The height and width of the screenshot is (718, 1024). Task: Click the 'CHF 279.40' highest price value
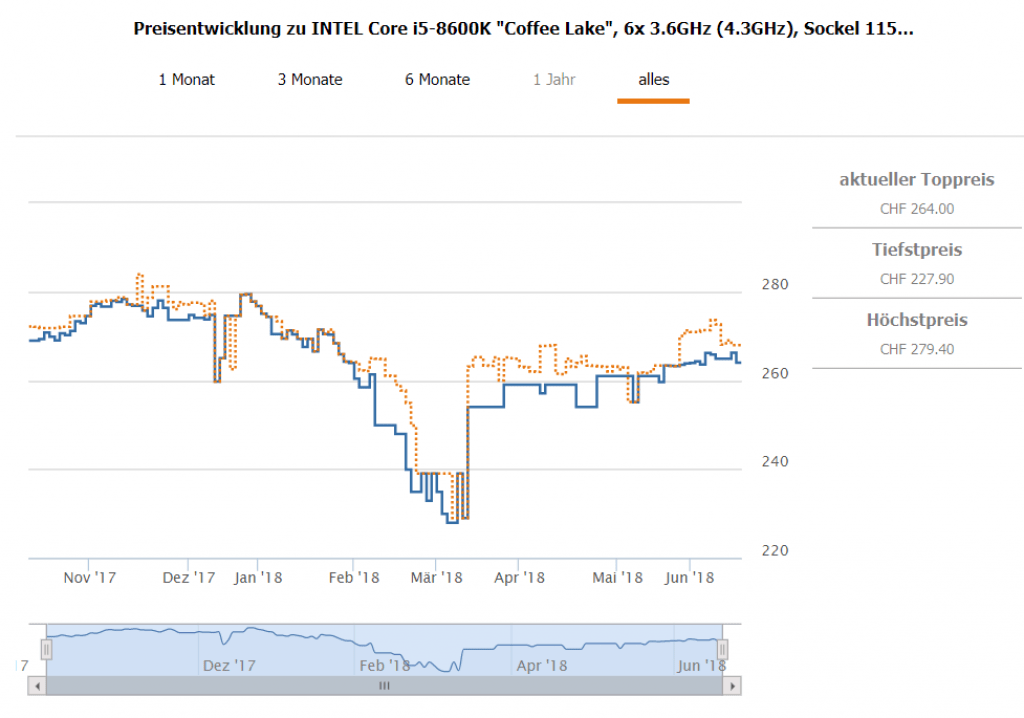coord(916,349)
